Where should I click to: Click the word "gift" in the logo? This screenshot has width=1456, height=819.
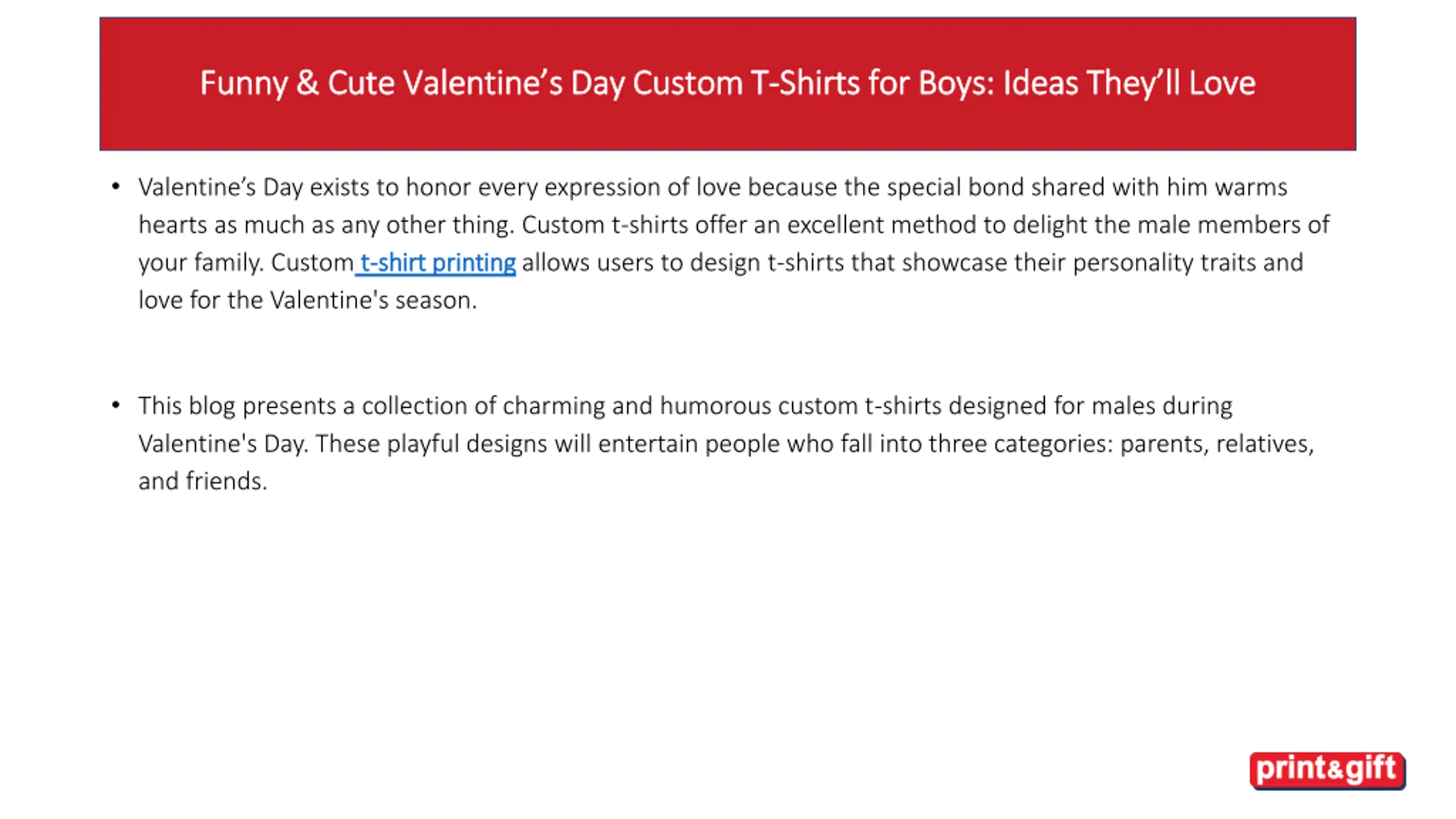pyautogui.click(x=1371, y=770)
